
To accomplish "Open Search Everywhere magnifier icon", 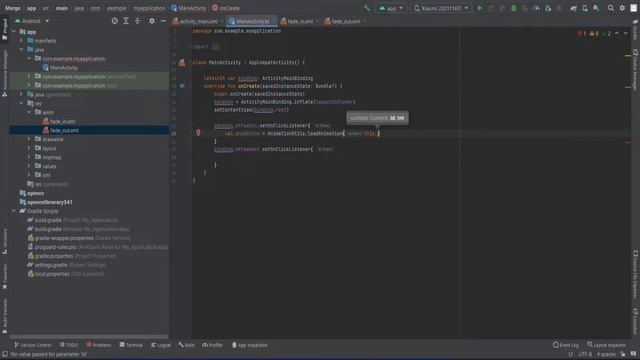I will tap(611, 8).
